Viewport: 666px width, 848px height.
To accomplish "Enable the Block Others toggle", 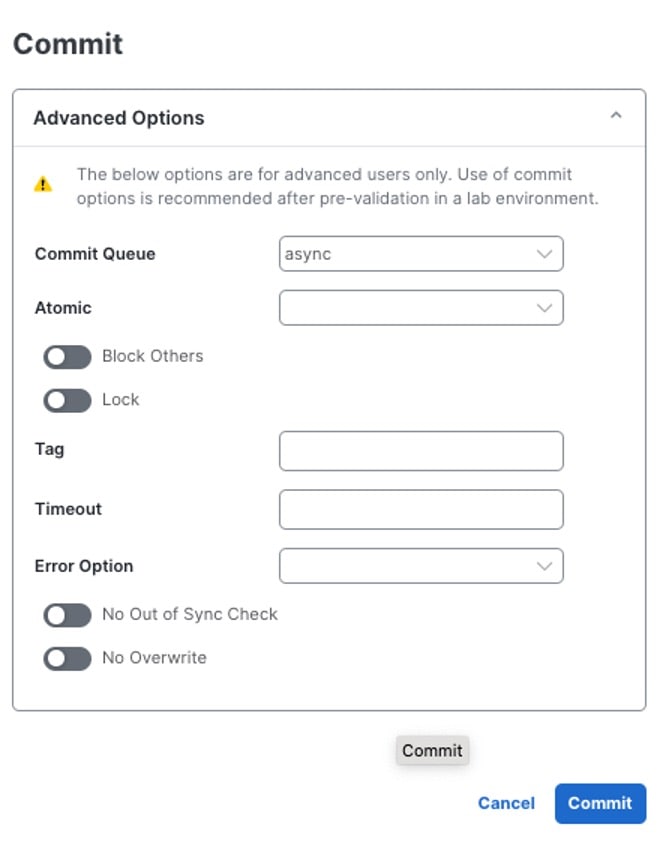I will click(x=66, y=356).
